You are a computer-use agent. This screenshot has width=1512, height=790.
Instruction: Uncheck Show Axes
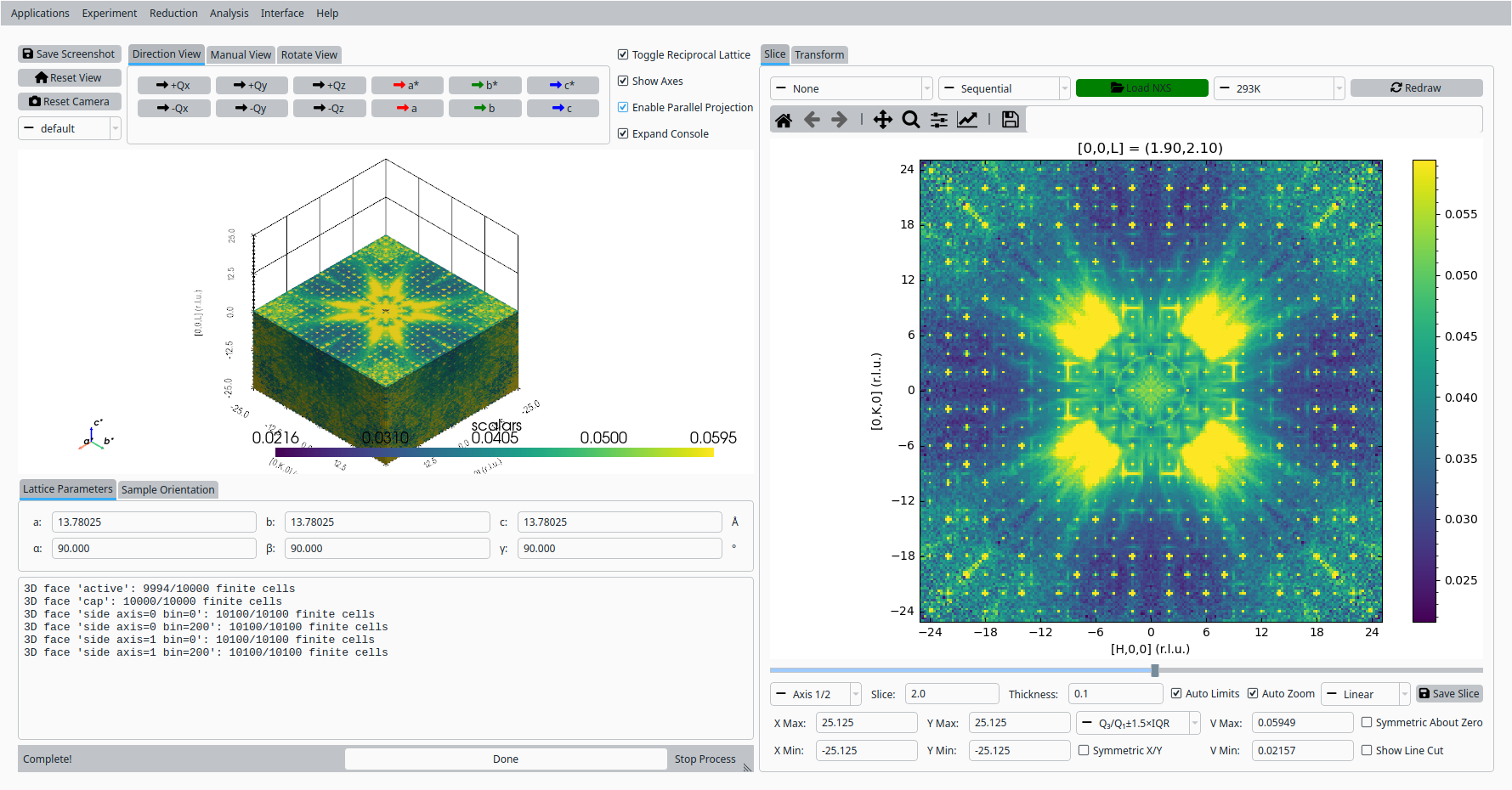pos(623,81)
